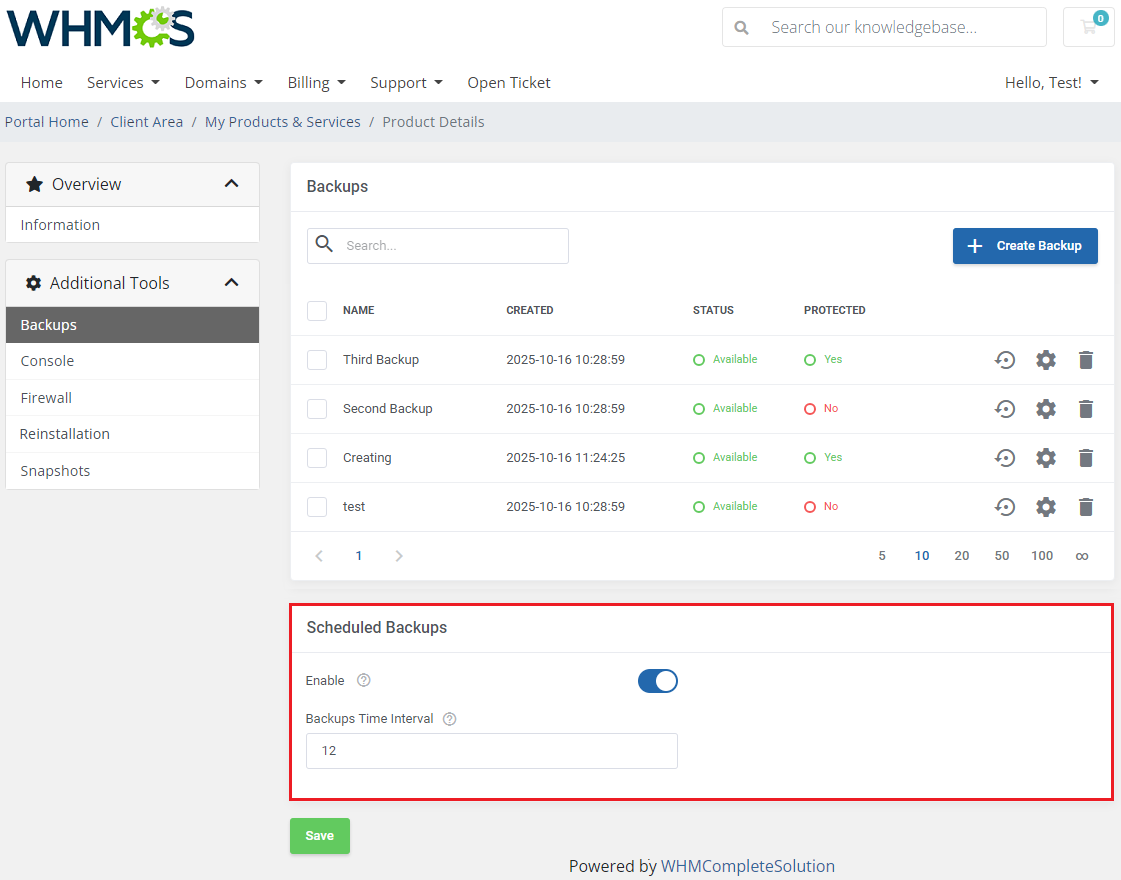Set page size to 50 entries
Viewport: 1121px width, 880px height.
[1002, 556]
